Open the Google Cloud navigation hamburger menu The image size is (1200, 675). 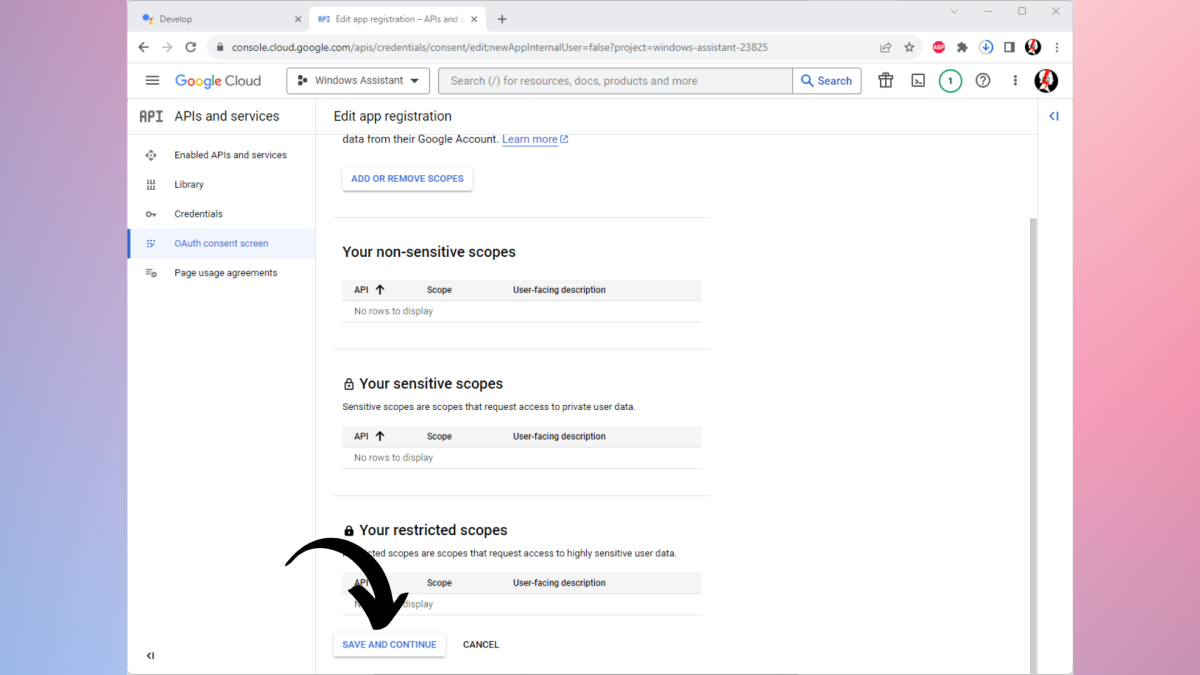click(152, 81)
